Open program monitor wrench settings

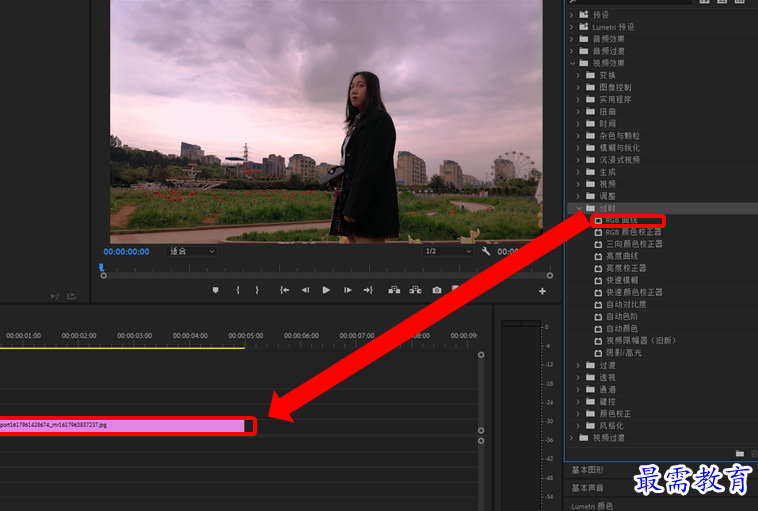click(486, 251)
